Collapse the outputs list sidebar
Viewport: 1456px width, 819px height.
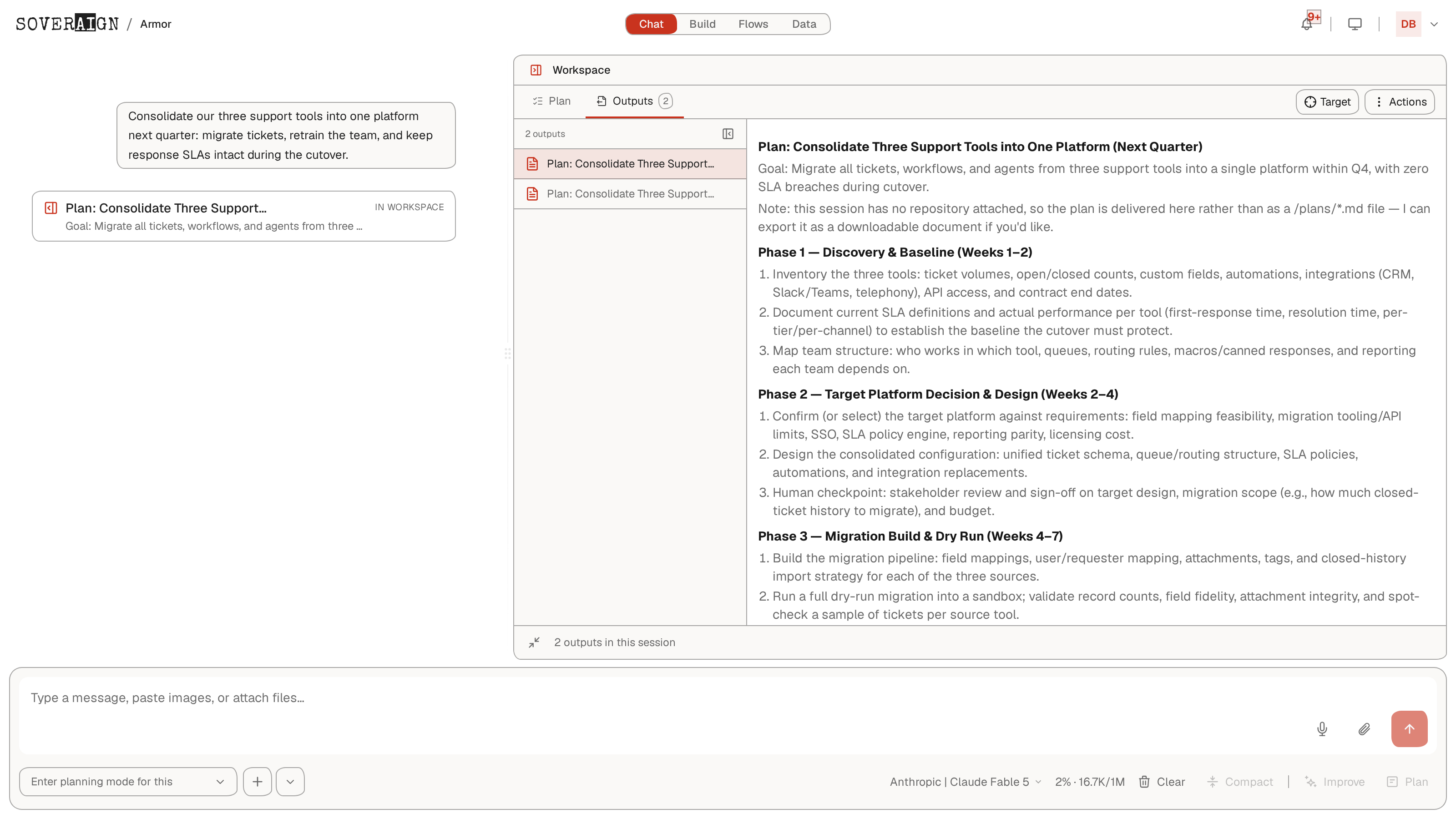click(728, 134)
